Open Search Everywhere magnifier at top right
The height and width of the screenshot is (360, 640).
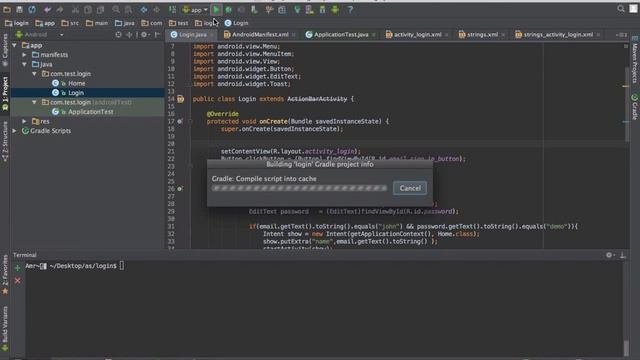click(621, 9)
